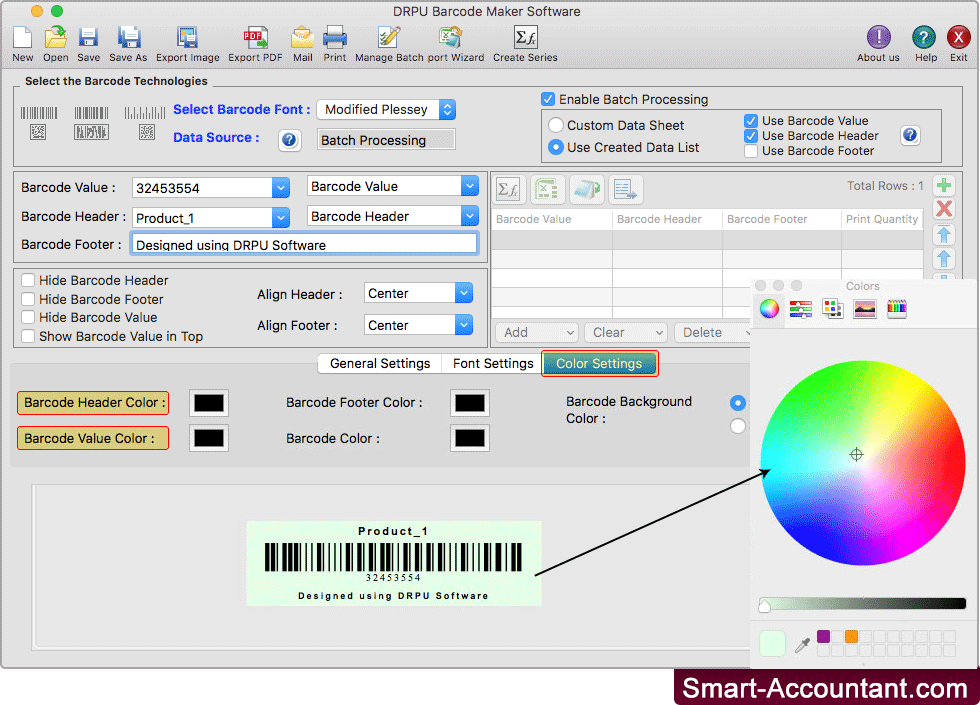Click the green add row plus icon
This screenshot has height=705, width=980.
[x=943, y=186]
